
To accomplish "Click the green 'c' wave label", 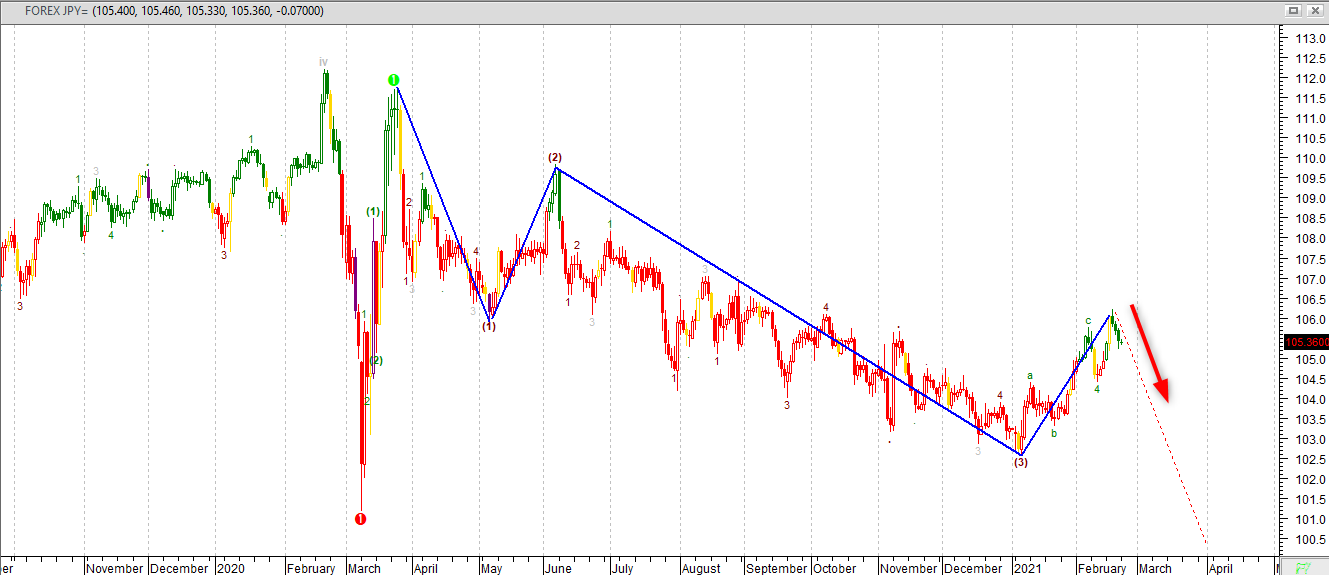I will click(x=1088, y=321).
